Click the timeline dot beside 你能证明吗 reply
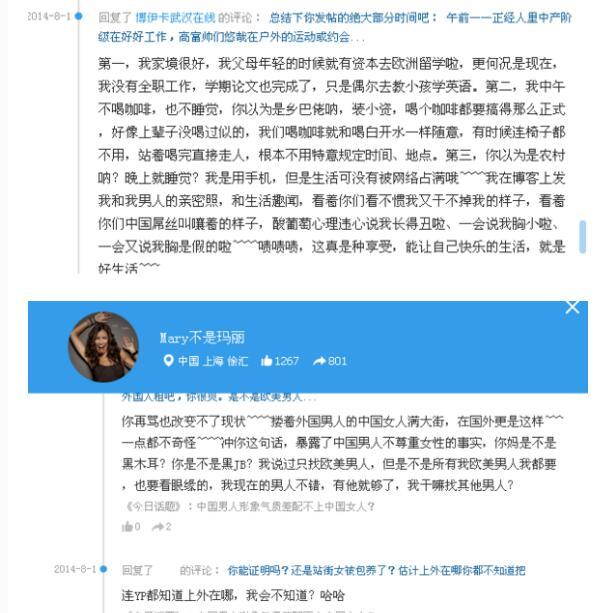Image resolution: width=607 pixels, height=613 pixels. (x=104, y=569)
